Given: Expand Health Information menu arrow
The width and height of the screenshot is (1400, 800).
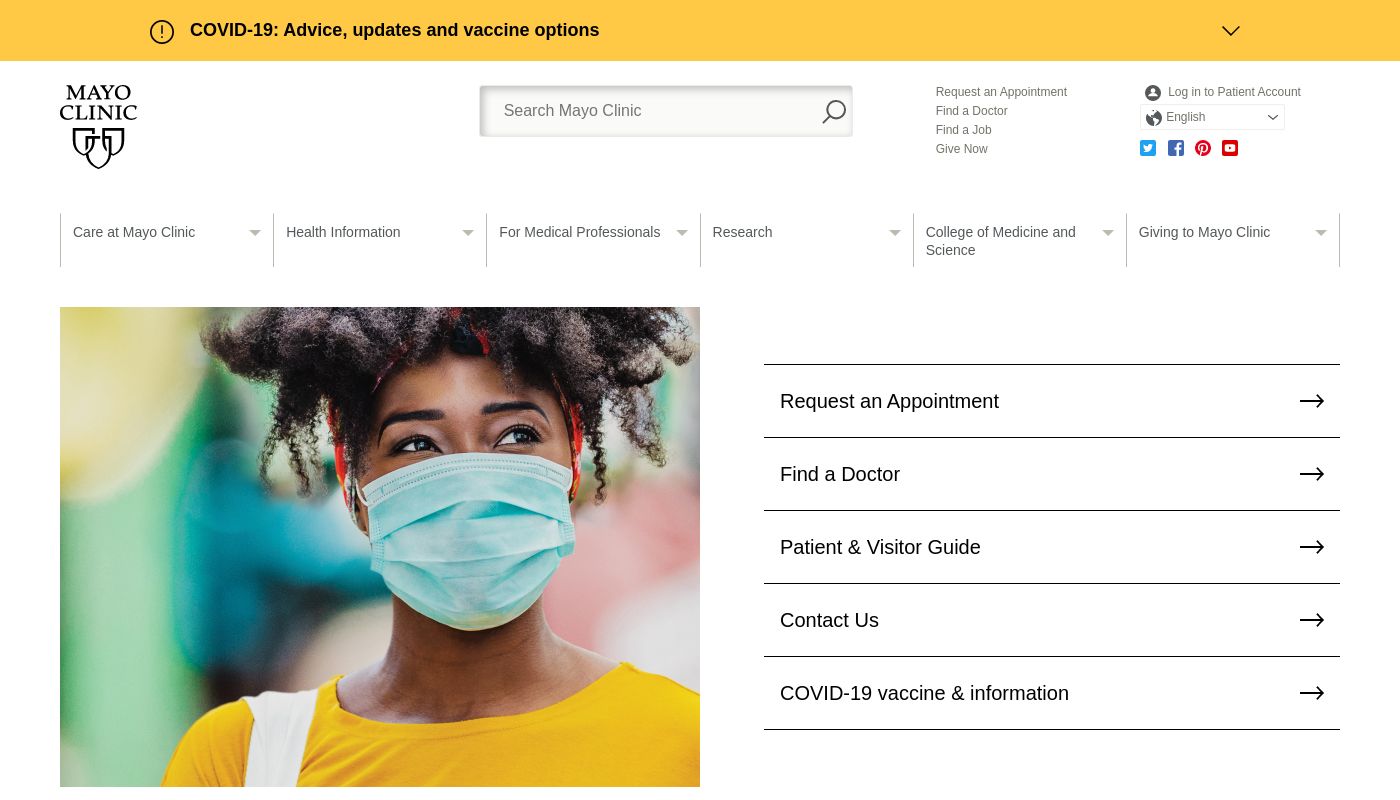Looking at the screenshot, I should [468, 233].
